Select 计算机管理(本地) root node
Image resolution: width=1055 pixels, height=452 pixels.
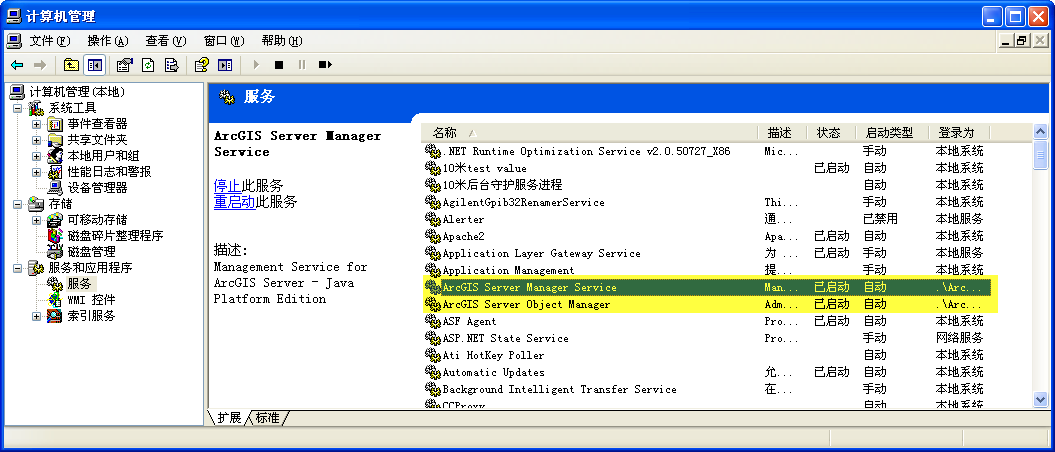pos(77,92)
